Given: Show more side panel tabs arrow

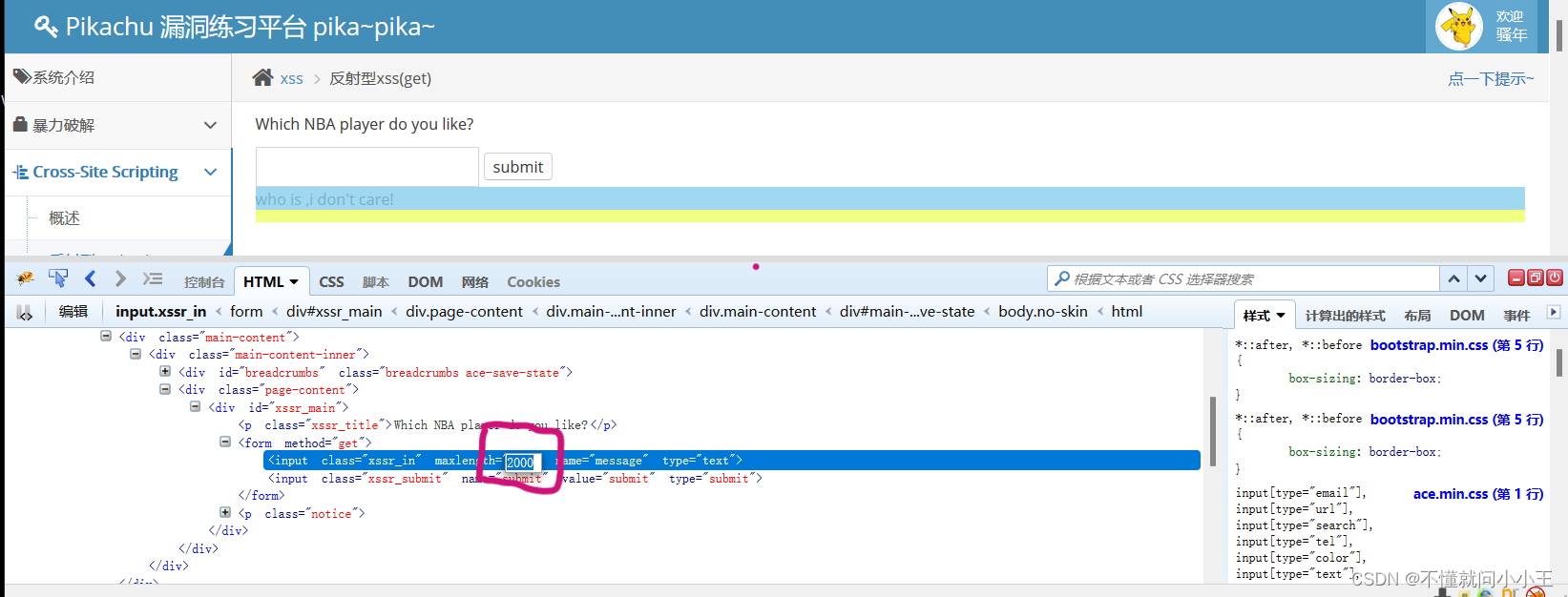Looking at the screenshot, I should click(x=1554, y=312).
